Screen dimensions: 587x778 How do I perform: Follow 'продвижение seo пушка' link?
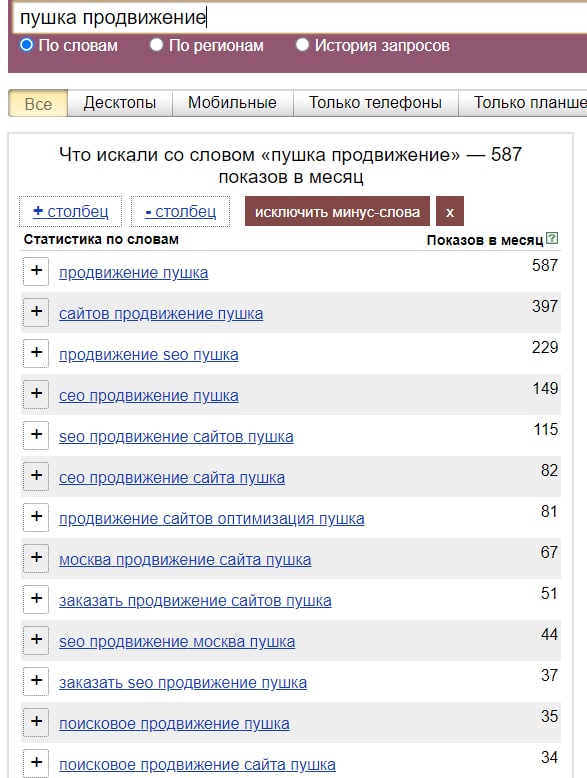coord(149,355)
